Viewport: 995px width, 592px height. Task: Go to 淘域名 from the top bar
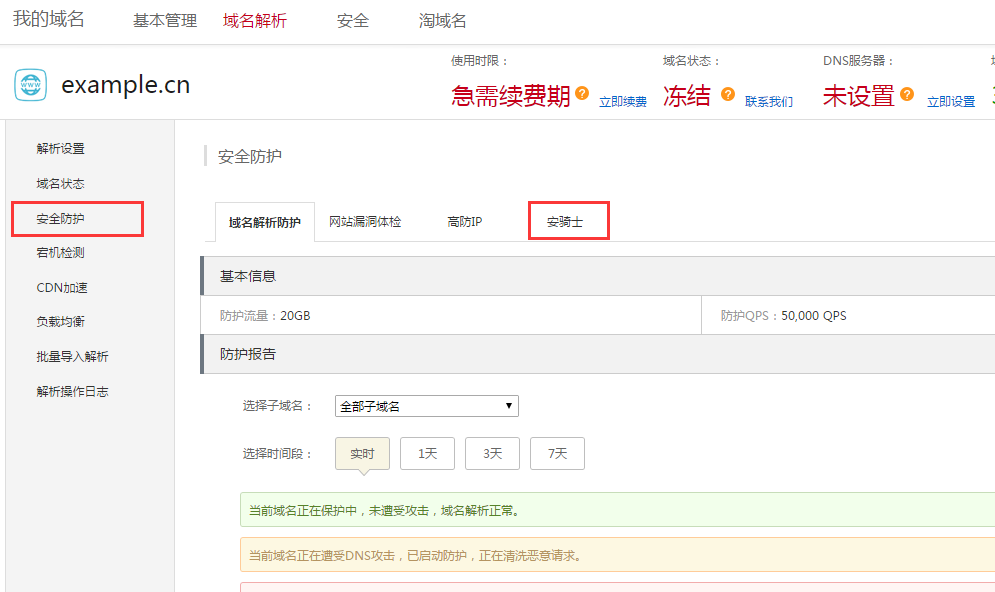(x=442, y=19)
